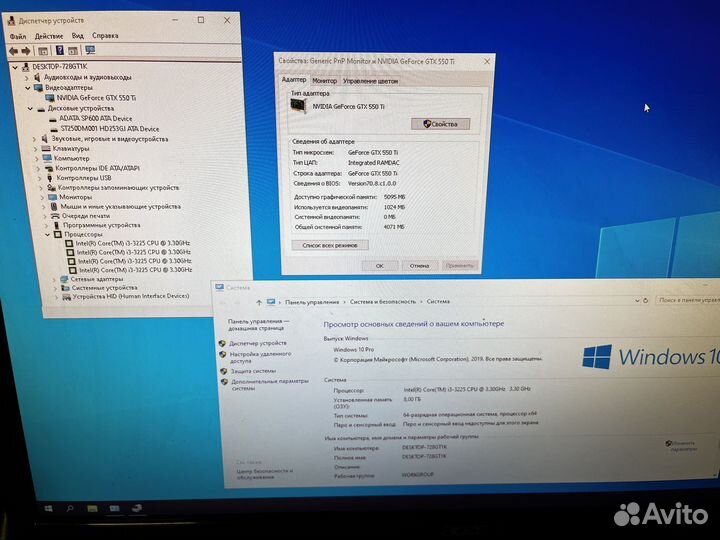Screen dimensions: 720x540
Task: Open Настройка удаленного доступа link
Action: click(x=260, y=357)
